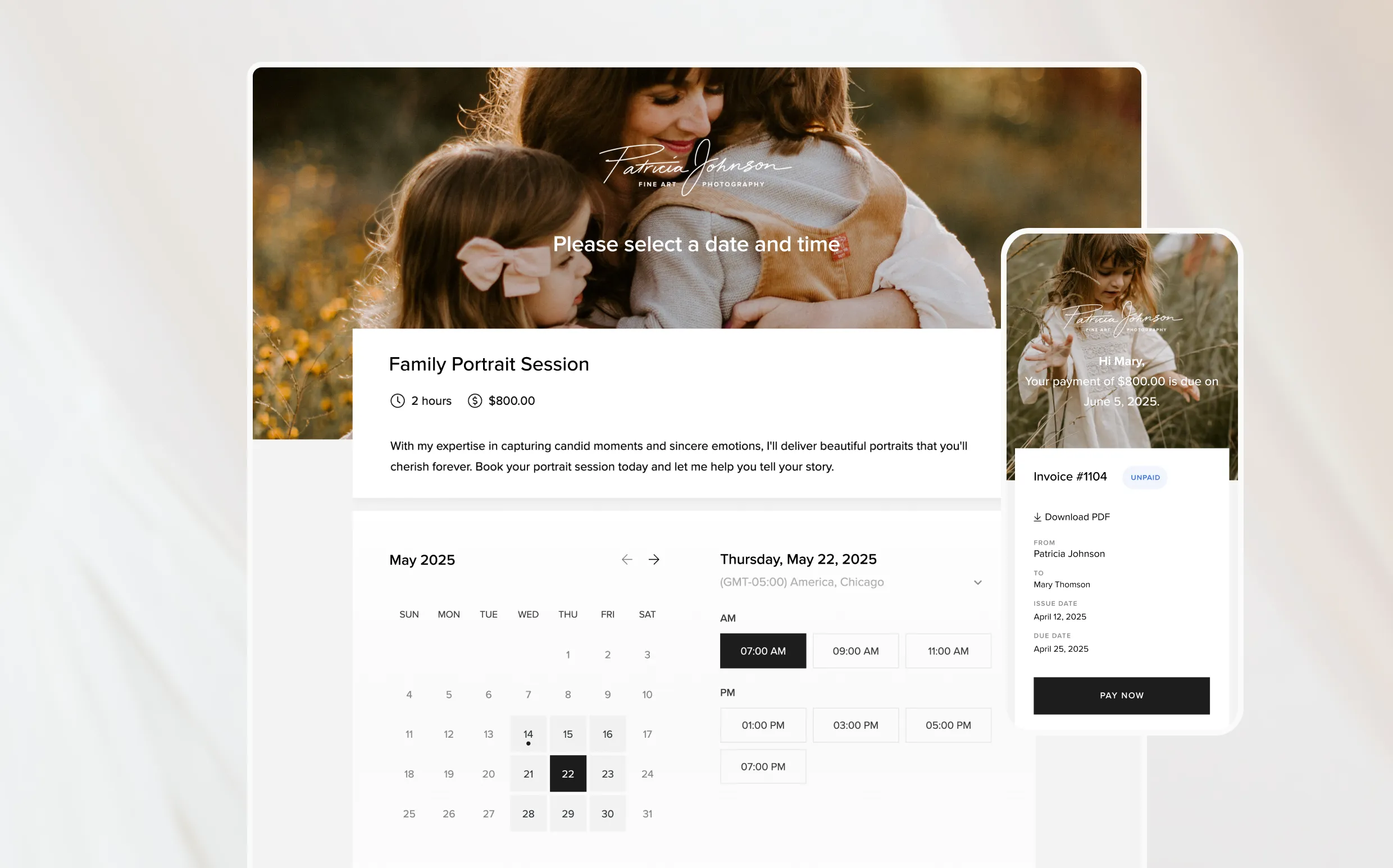The width and height of the screenshot is (1393, 868).
Task: Click the Download PDF link
Action: 1077,517
